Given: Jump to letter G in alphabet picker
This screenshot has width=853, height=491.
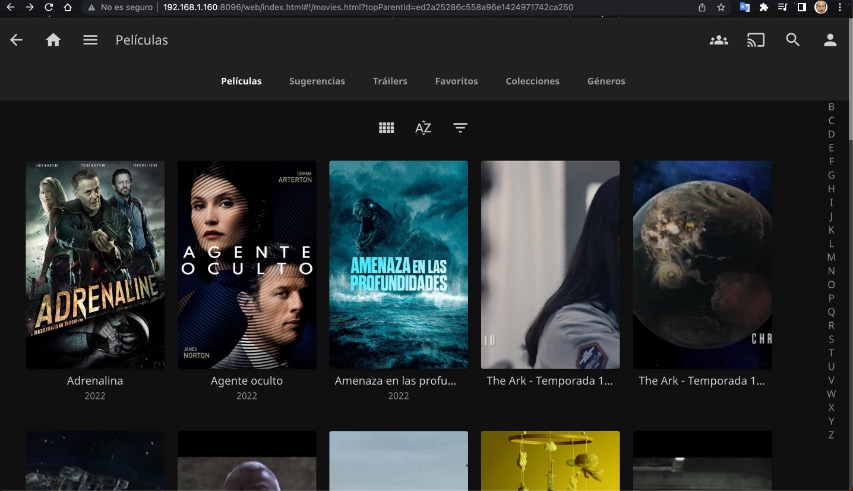Looking at the screenshot, I should (x=831, y=175).
